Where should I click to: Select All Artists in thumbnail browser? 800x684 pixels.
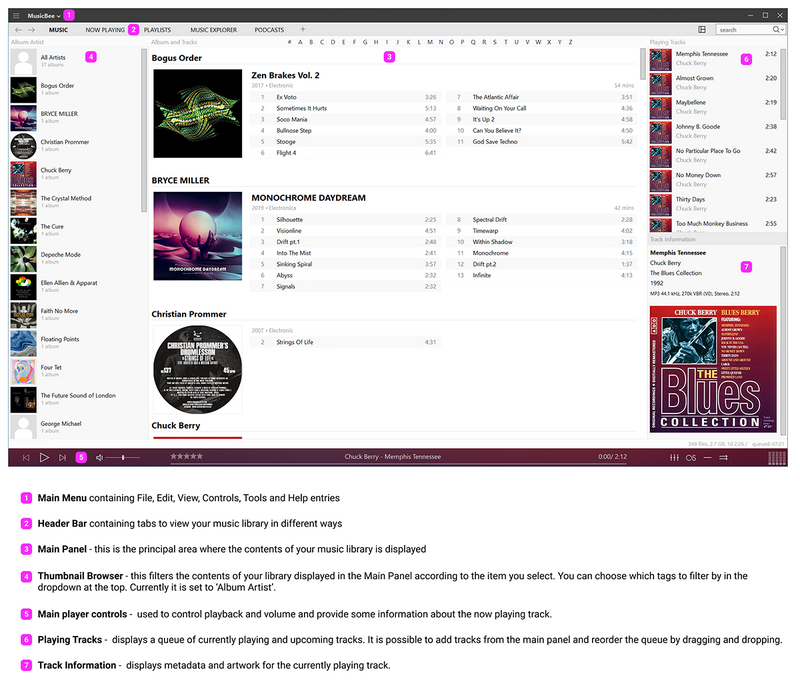coord(76,61)
